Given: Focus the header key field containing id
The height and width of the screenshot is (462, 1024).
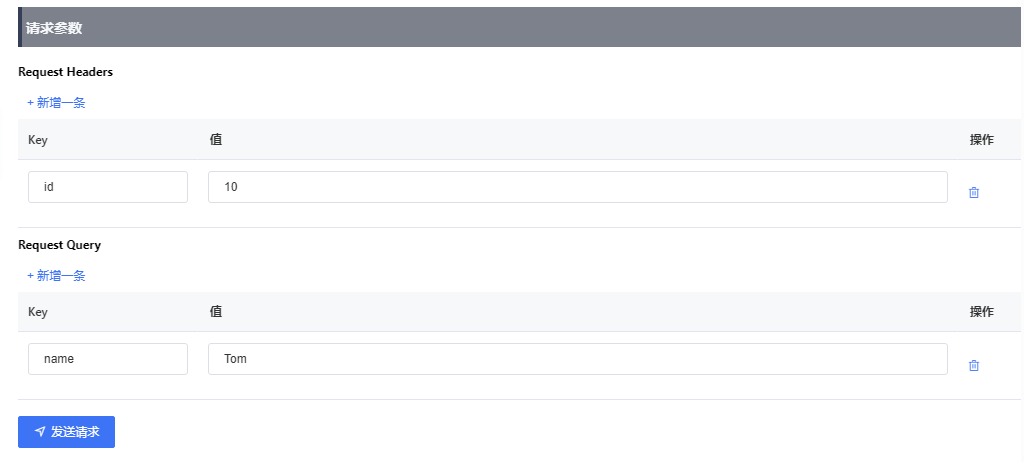Looking at the screenshot, I should (108, 187).
